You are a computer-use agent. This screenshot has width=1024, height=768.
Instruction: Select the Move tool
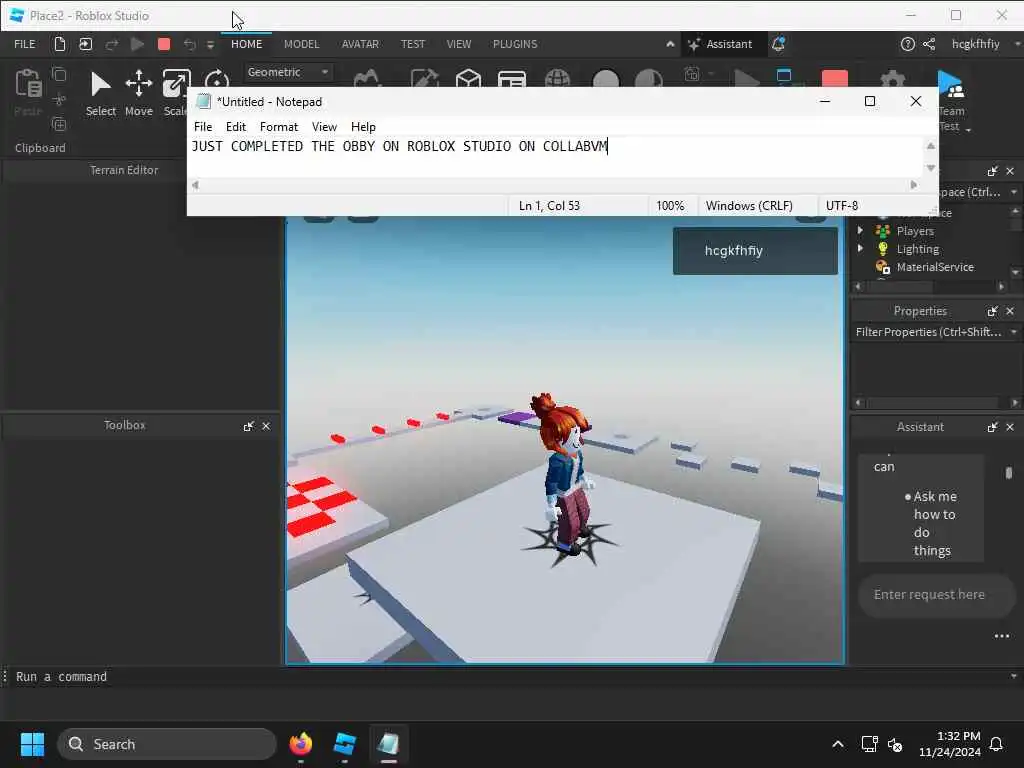click(x=138, y=94)
